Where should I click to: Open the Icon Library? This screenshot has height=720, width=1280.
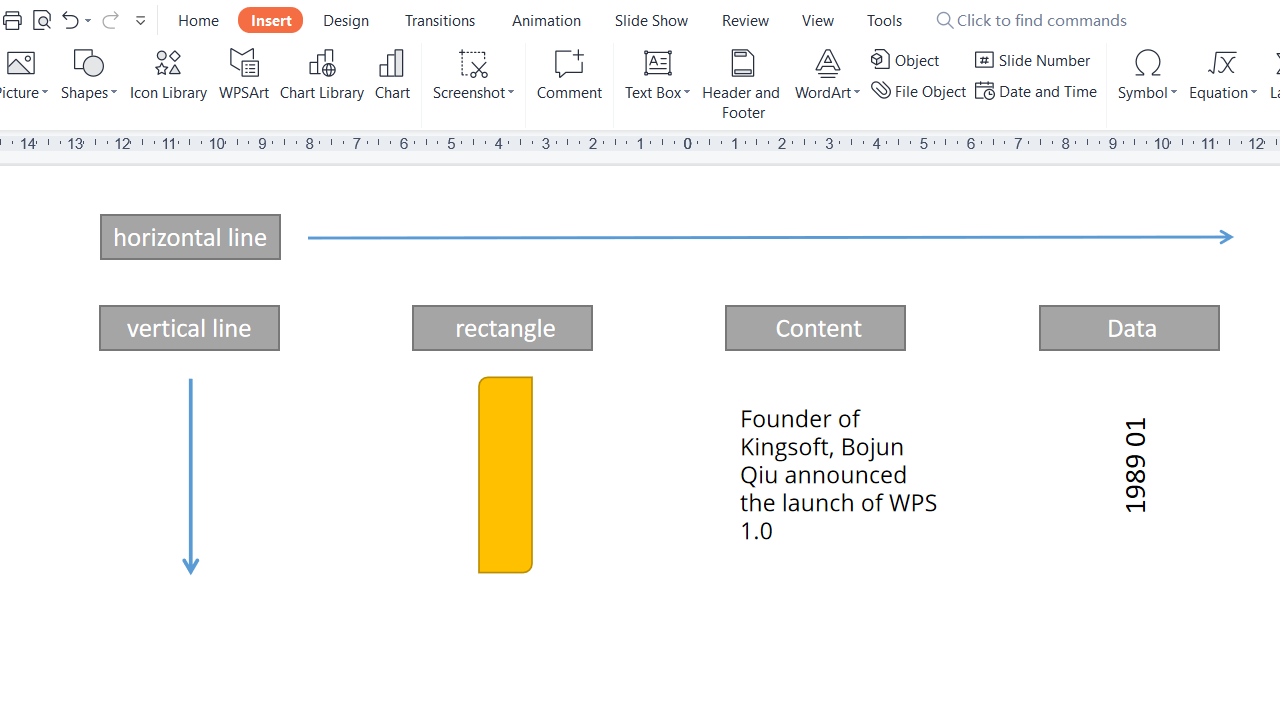168,75
